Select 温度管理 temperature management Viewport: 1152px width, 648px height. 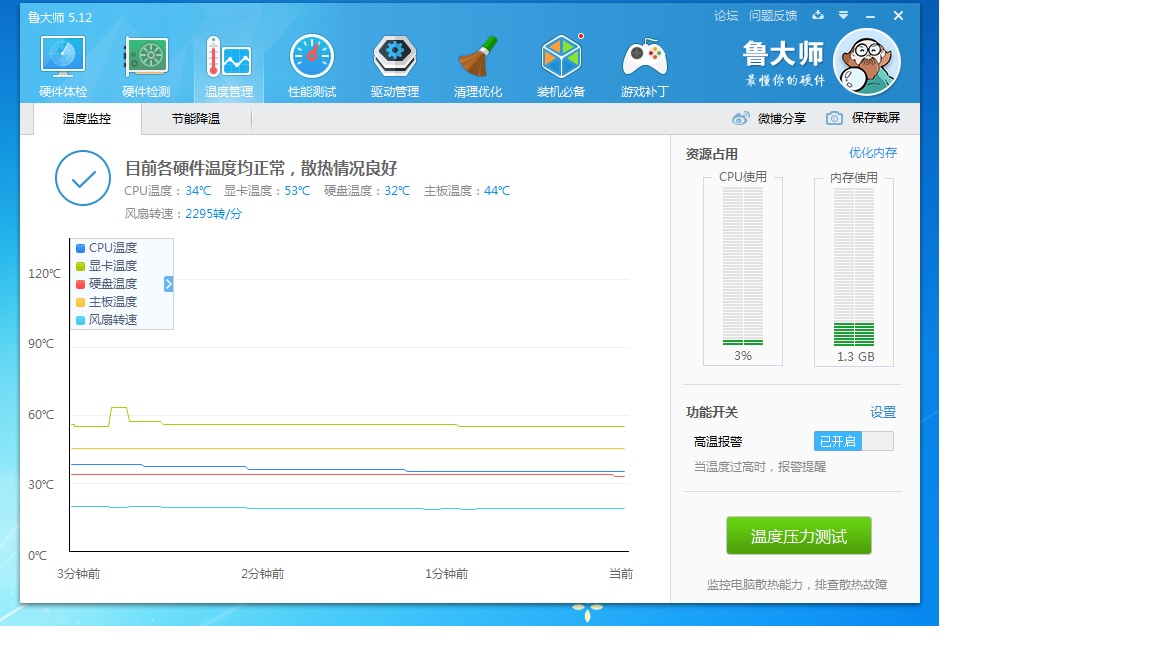click(x=228, y=67)
